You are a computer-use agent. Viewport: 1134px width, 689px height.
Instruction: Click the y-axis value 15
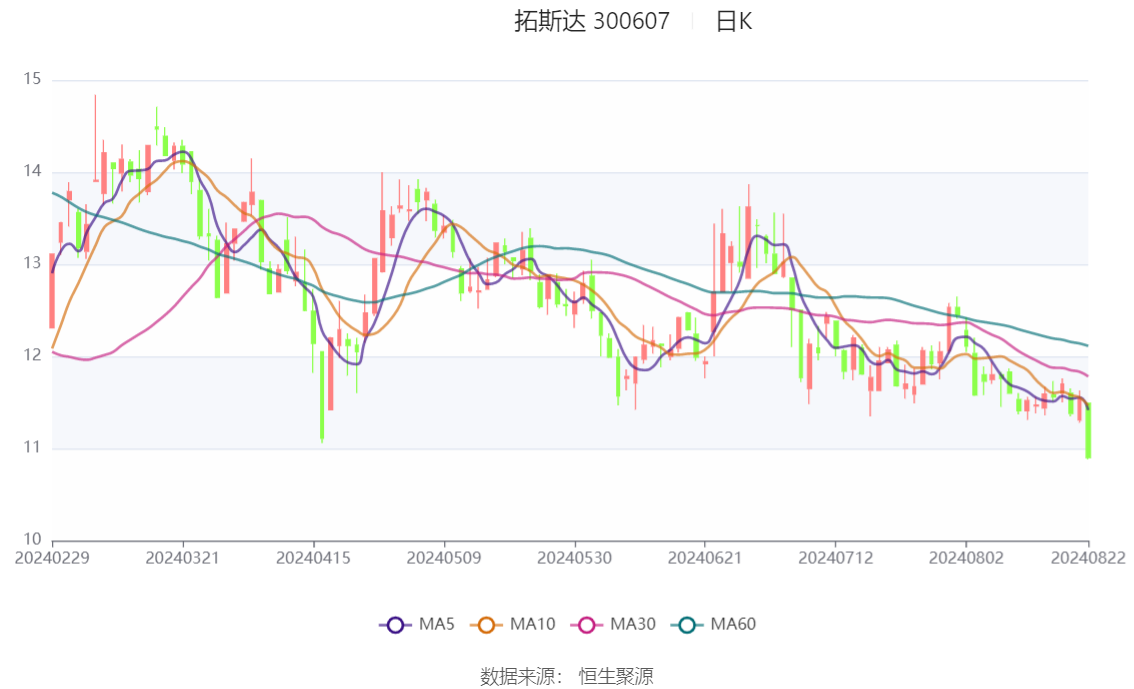coord(32,79)
